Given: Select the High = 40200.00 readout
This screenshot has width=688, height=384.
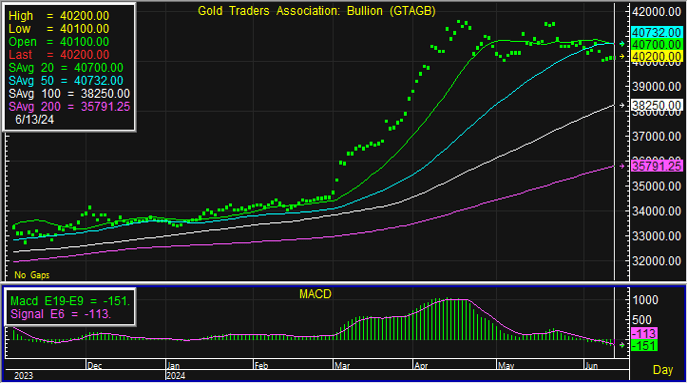Looking at the screenshot, I should (x=59, y=16).
